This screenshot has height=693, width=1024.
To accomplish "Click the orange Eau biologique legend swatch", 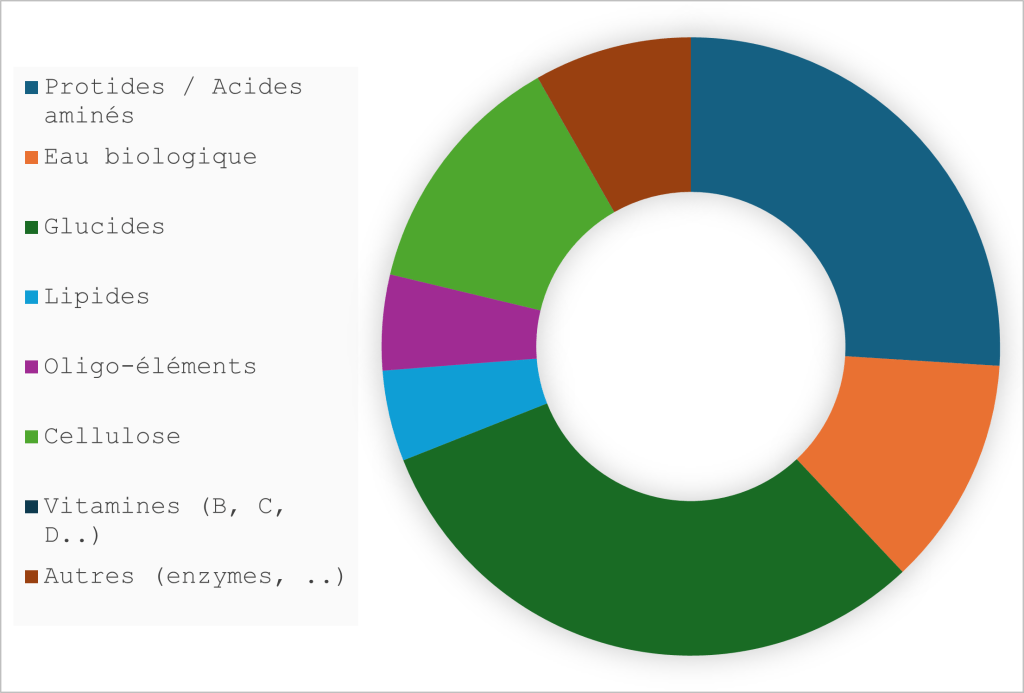I will pos(33,158).
